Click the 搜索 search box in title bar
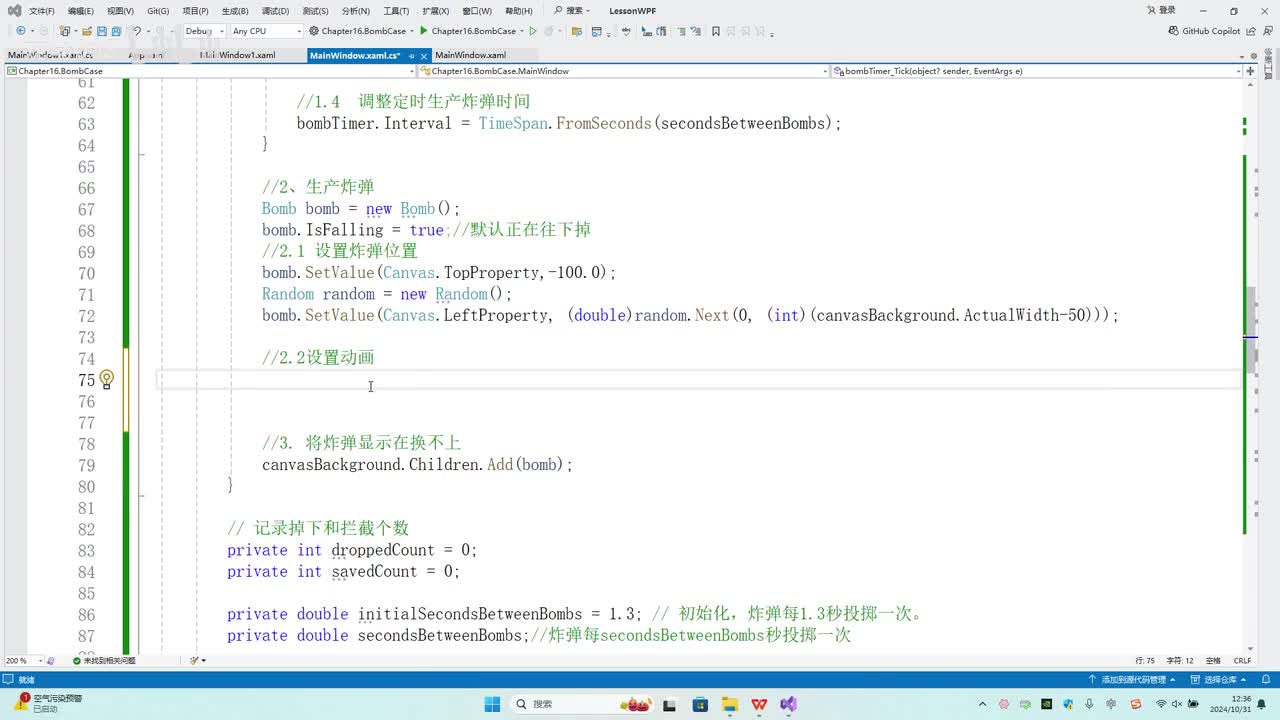Image resolution: width=1280 pixels, height=720 pixels. click(572, 11)
